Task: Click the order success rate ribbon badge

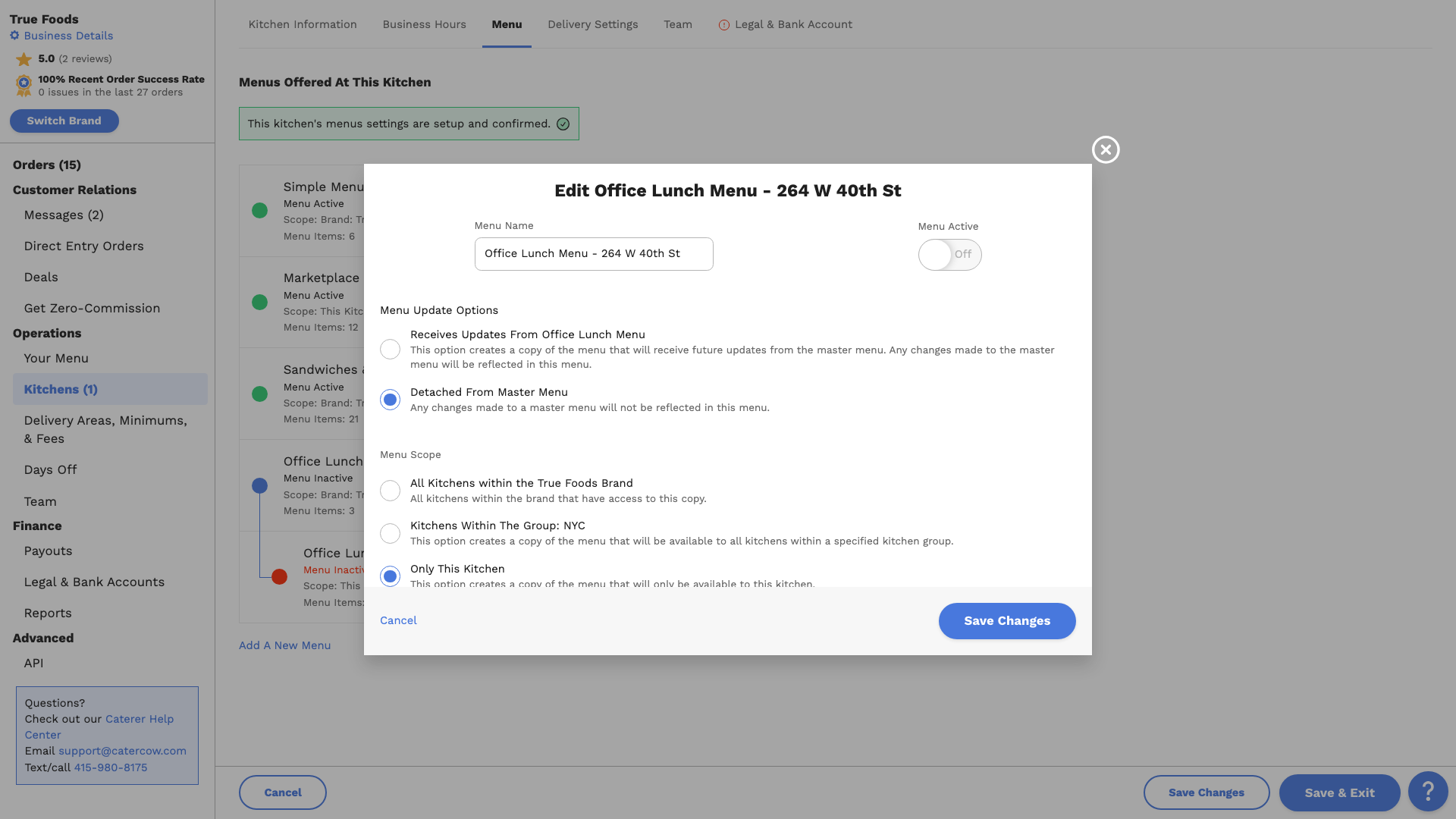Action: pos(24,85)
